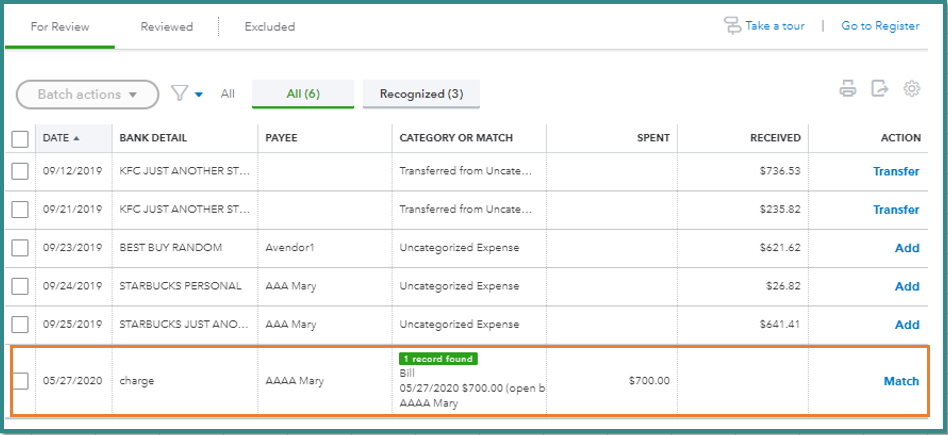948x435 pixels.
Task: Show the Recognized (3) transactions
Action: pos(421,94)
